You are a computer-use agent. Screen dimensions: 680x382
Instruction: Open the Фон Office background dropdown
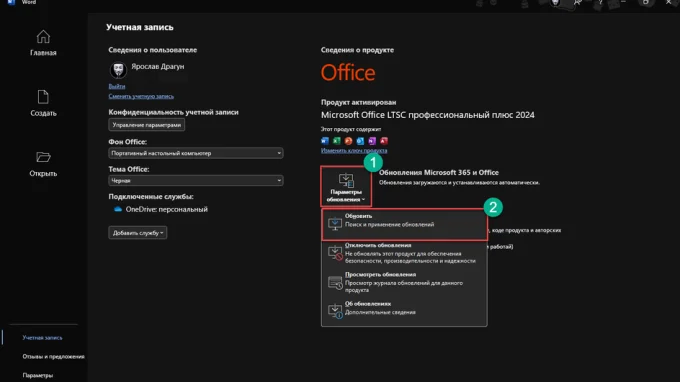tap(196, 153)
